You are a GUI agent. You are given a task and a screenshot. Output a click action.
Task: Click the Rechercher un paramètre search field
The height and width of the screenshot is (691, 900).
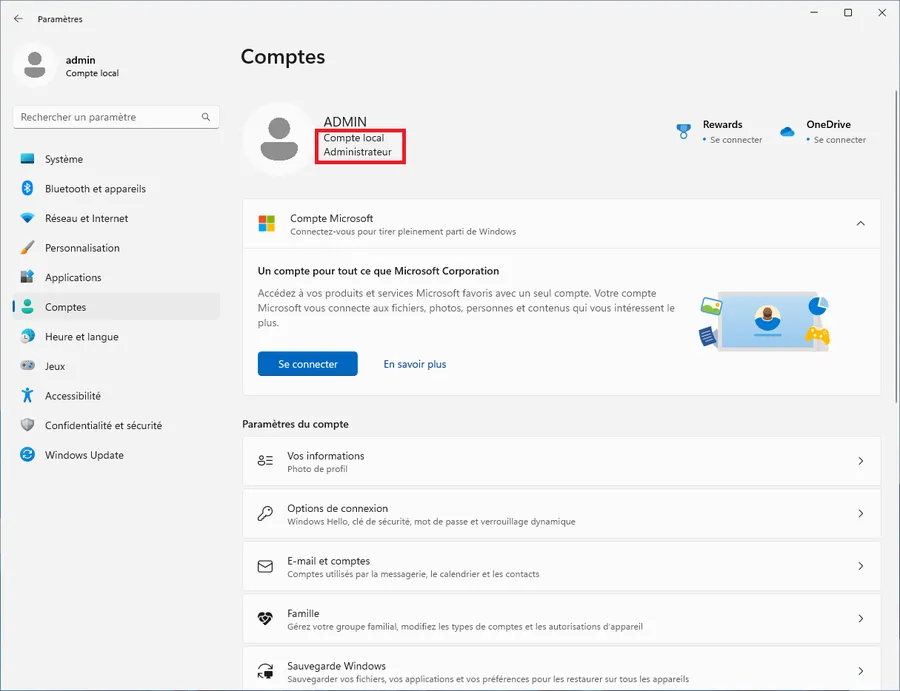pyautogui.click(x=116, y=117)
